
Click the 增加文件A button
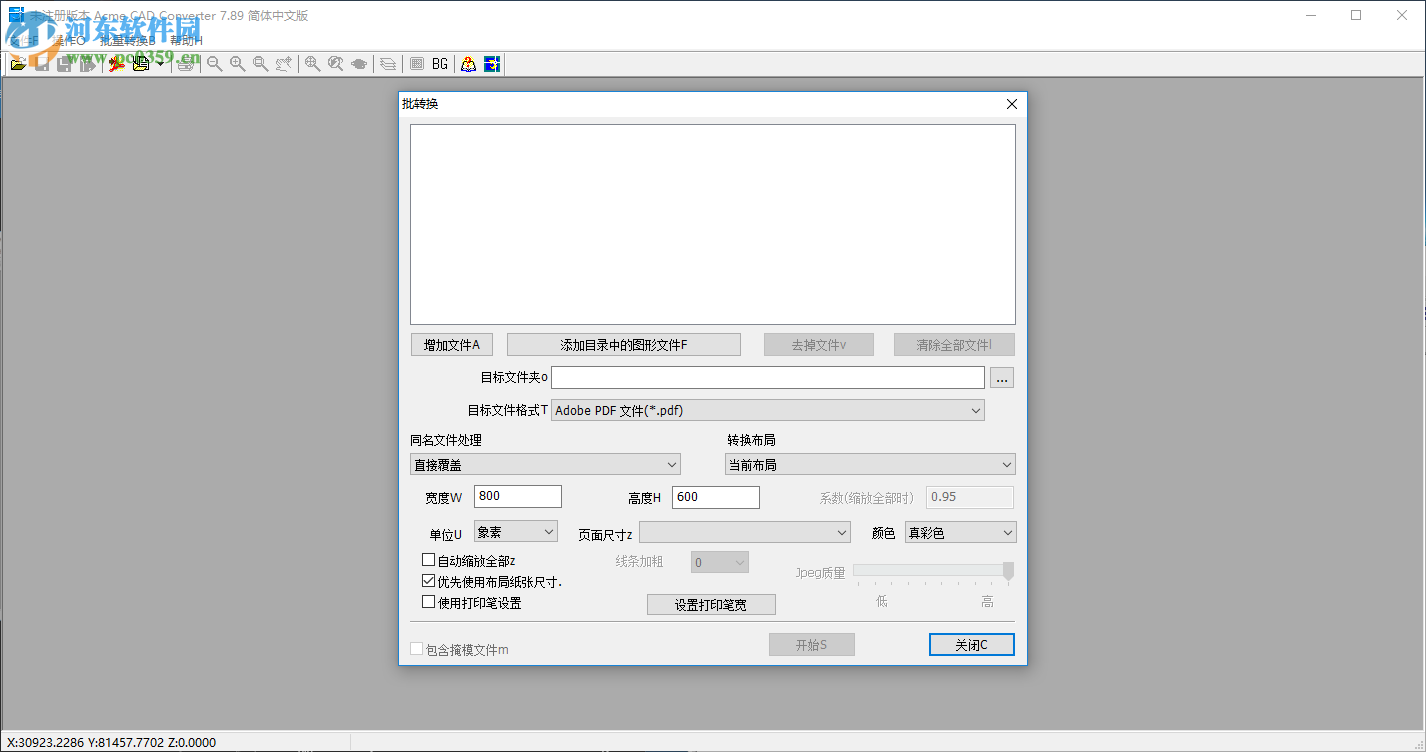pos(451,344)
